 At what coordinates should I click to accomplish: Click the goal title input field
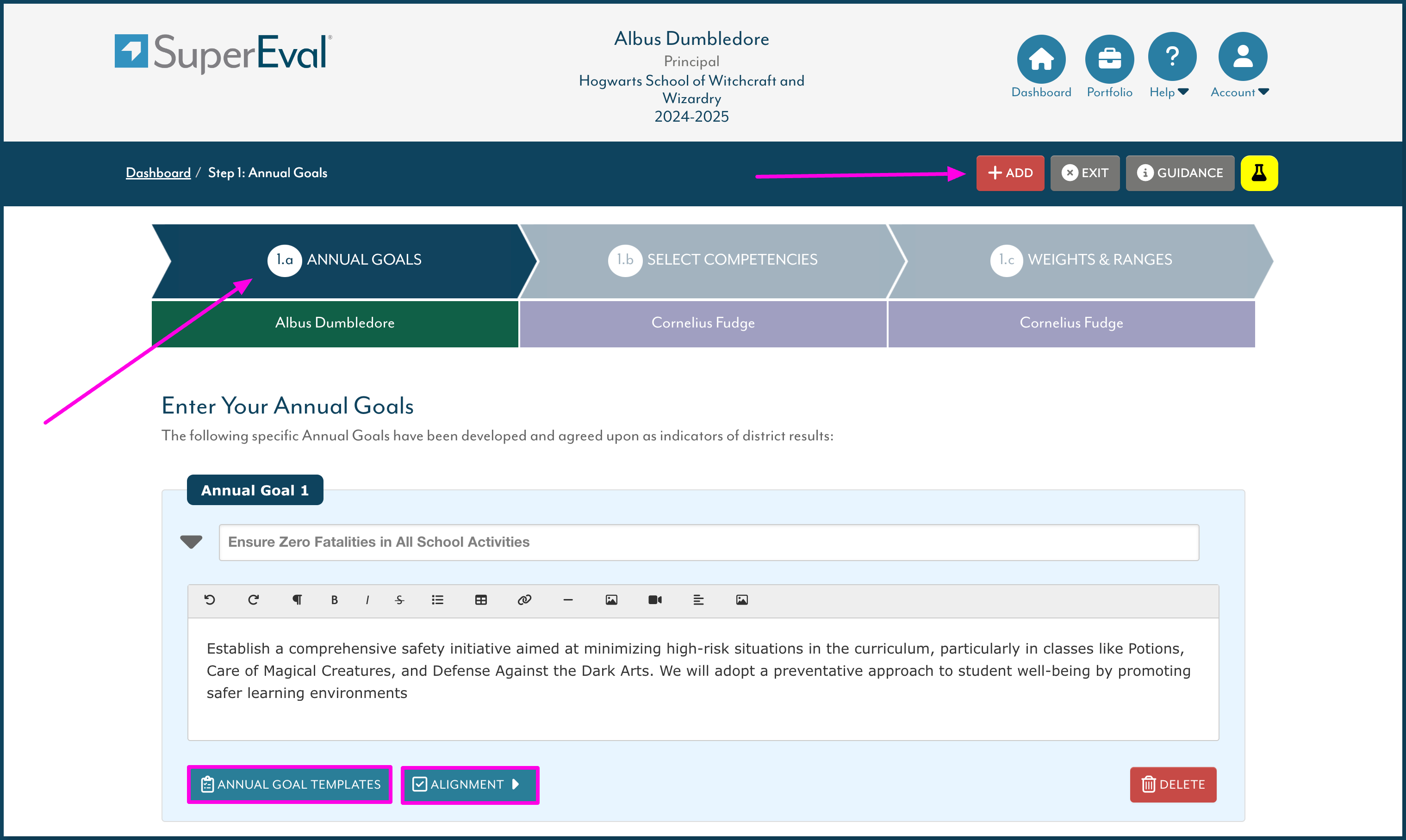coord(709,542)
